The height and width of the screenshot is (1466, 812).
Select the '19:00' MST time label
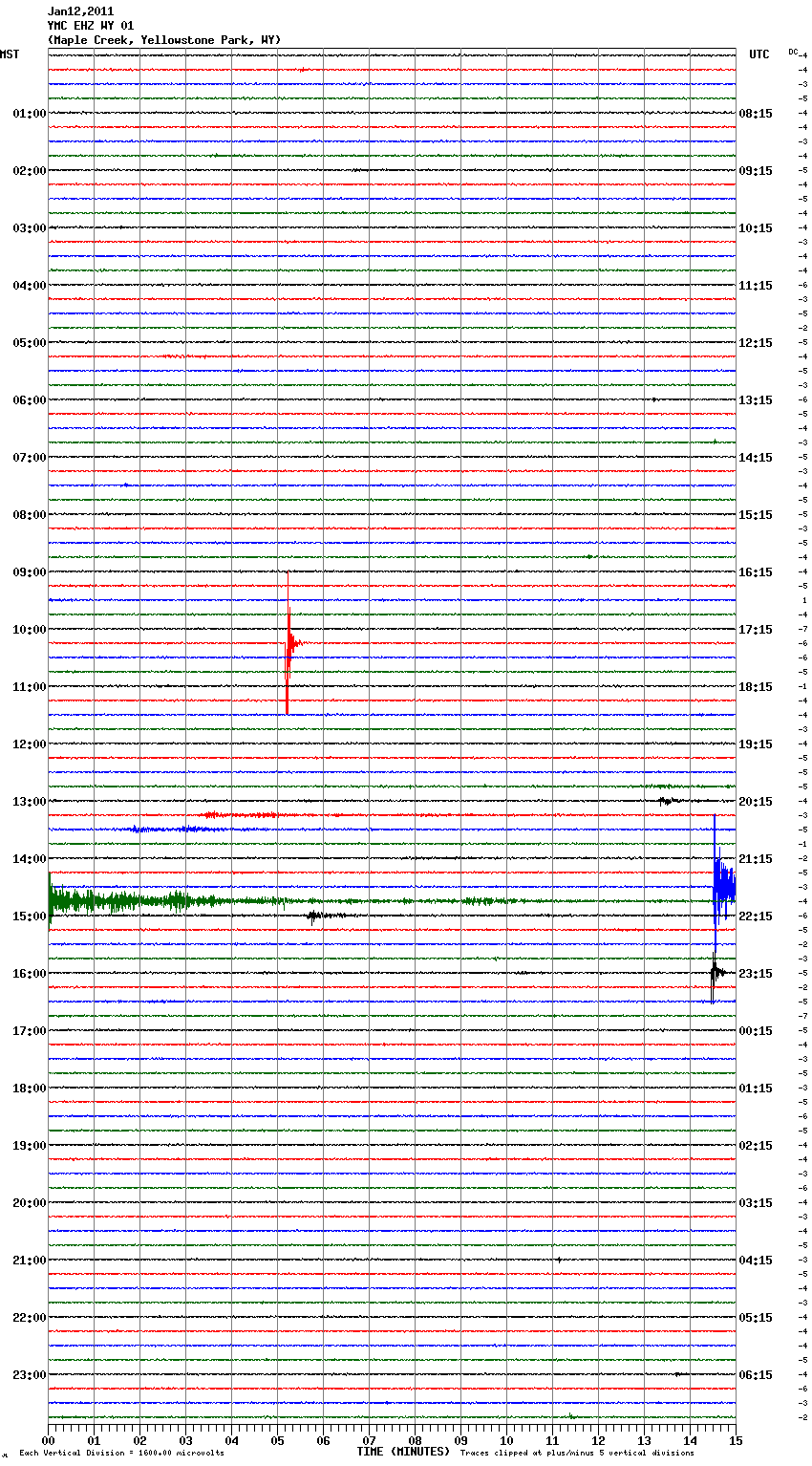tap(30, 1146)
